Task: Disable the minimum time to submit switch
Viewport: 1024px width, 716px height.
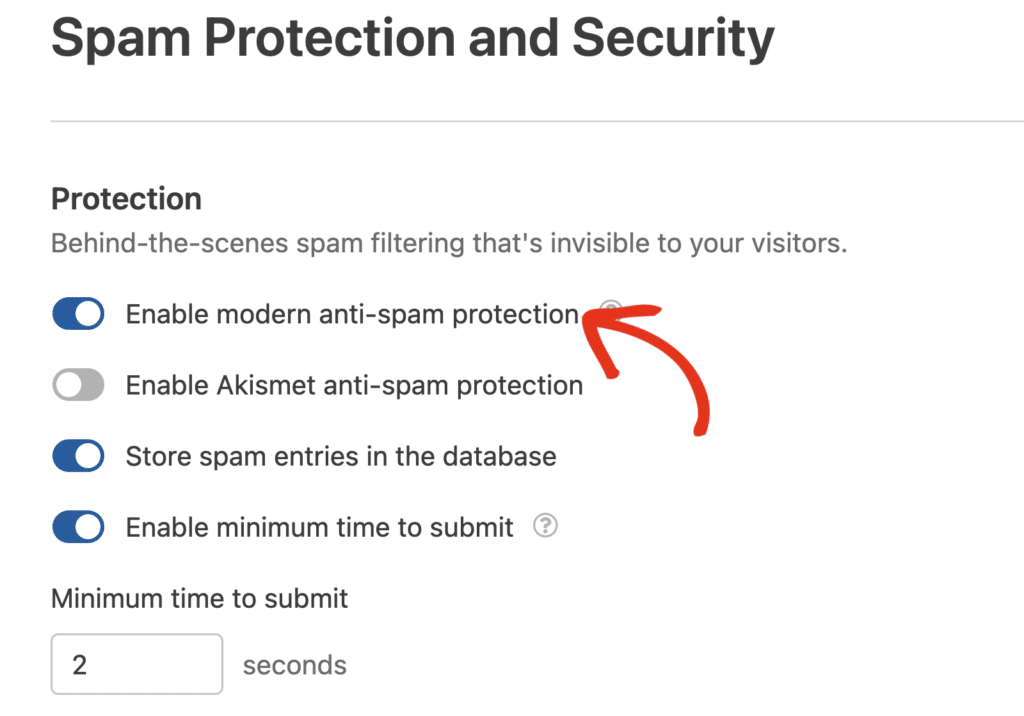Action: coord(78,527)
